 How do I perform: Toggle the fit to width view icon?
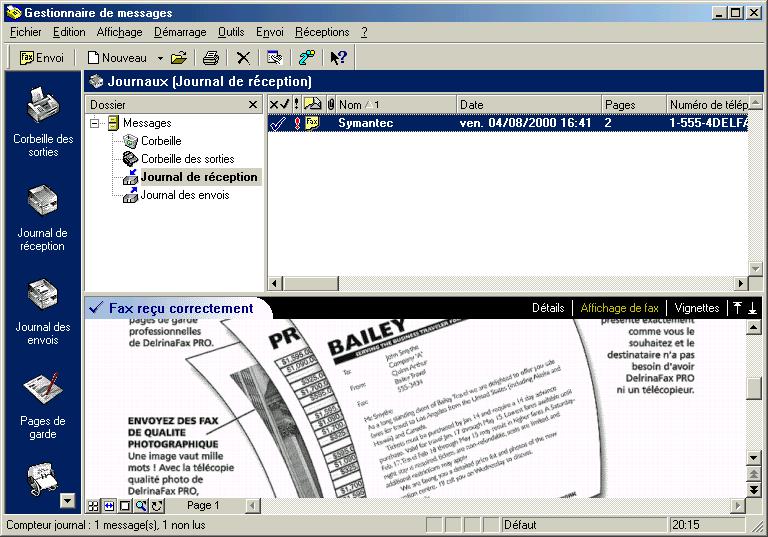(x=109, y=506)
